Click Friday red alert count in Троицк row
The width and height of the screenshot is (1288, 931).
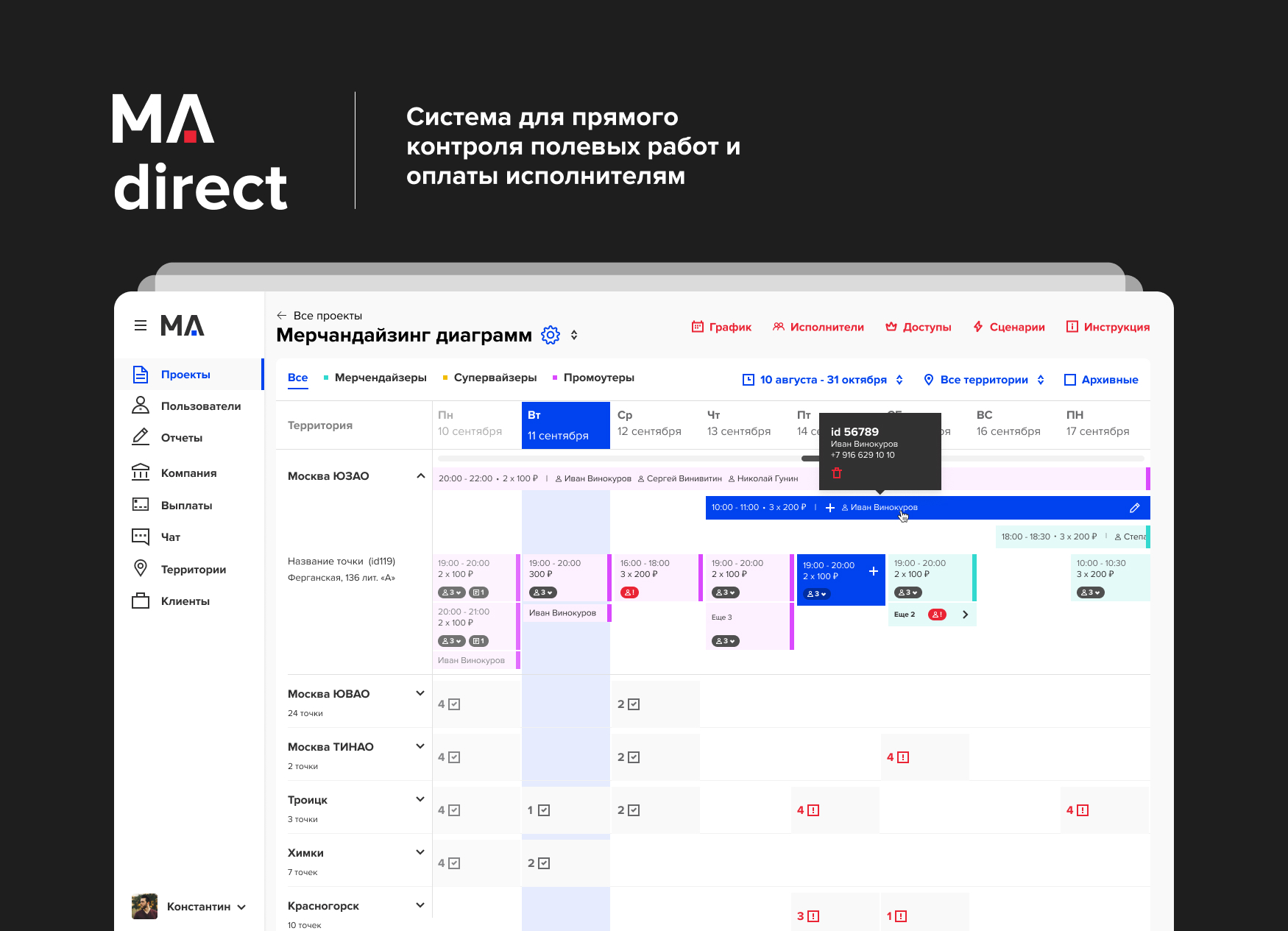[808, 810]
